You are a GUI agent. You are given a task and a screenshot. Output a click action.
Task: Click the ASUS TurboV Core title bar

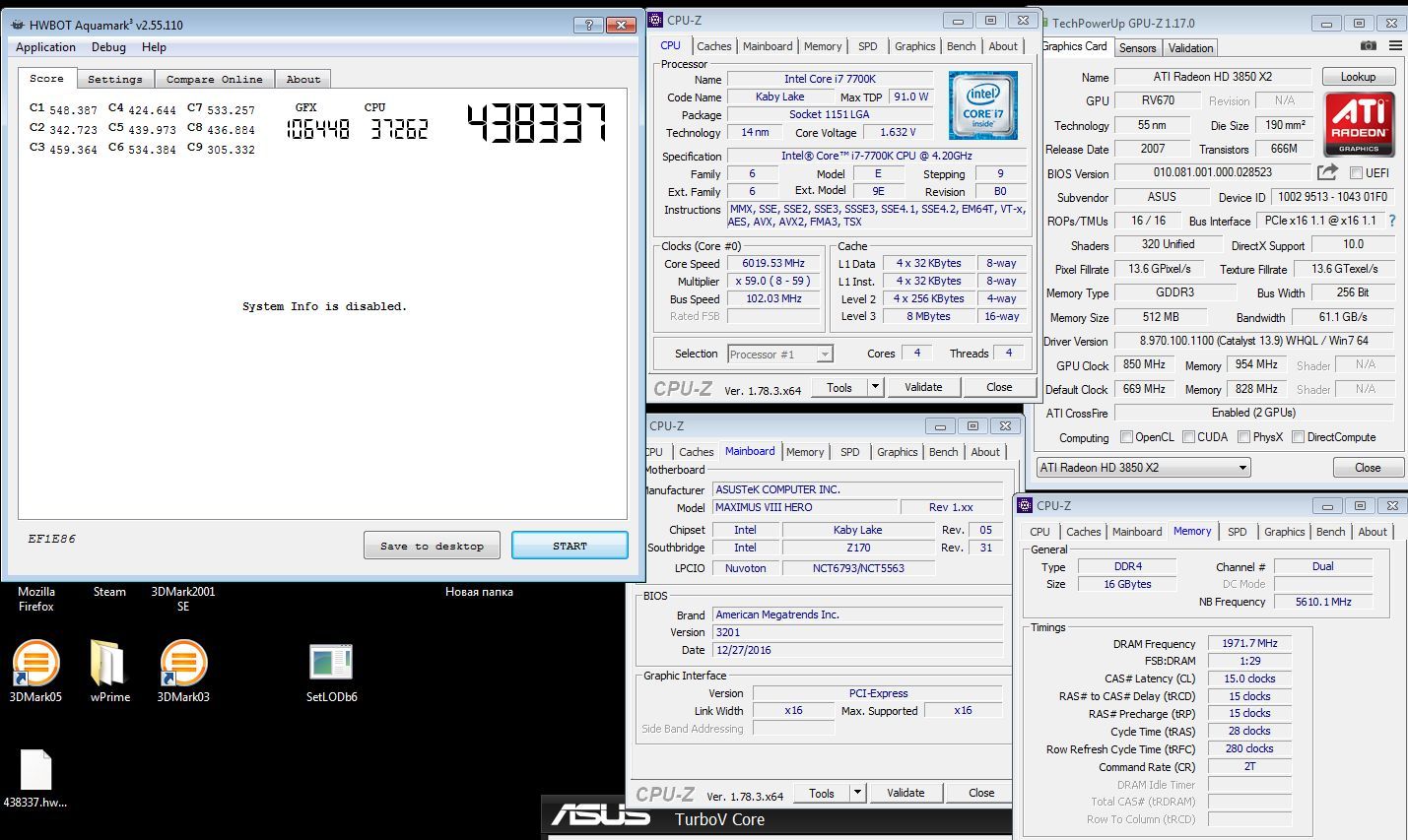[x=776, y=817]
